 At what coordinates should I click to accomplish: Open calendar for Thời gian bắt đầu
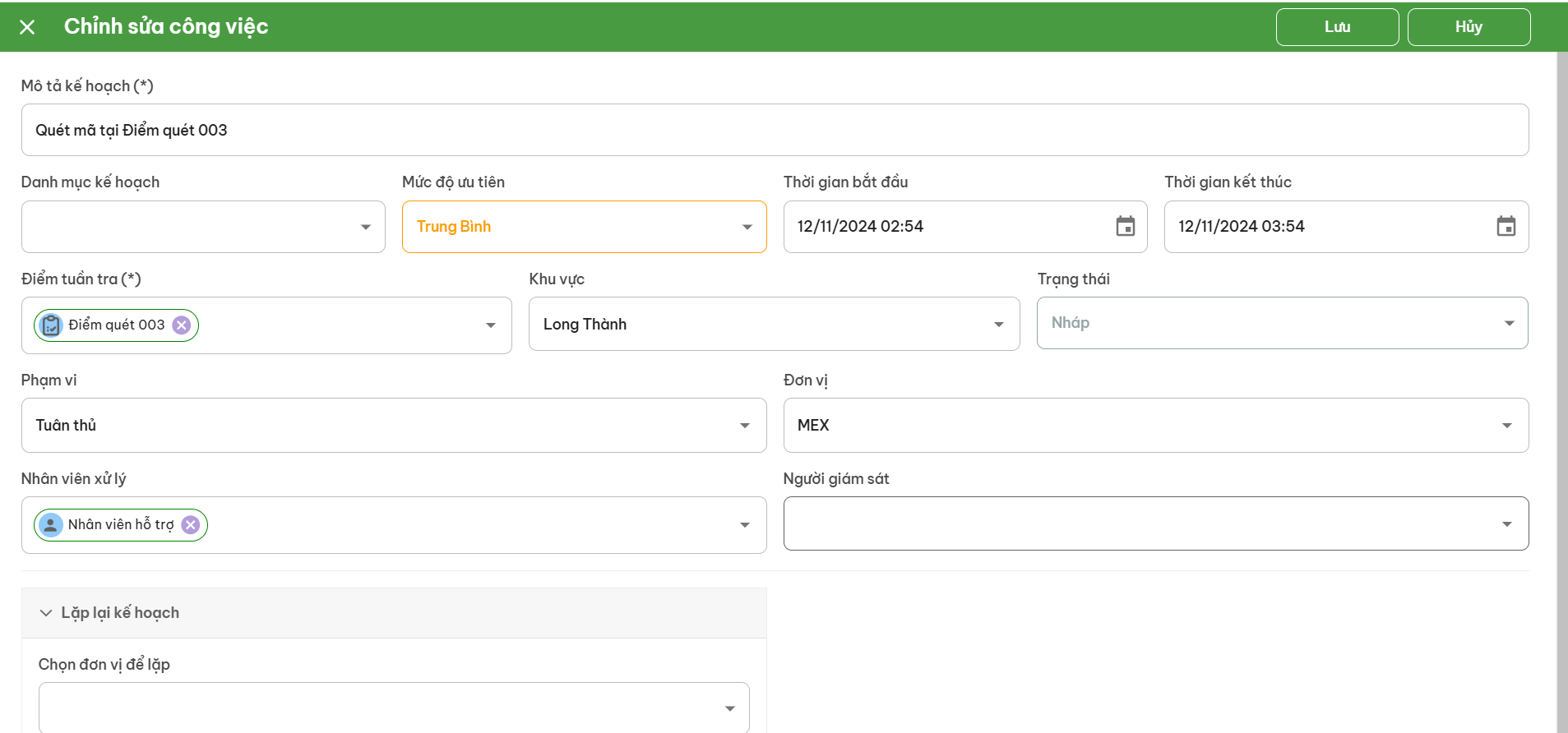1125,226
